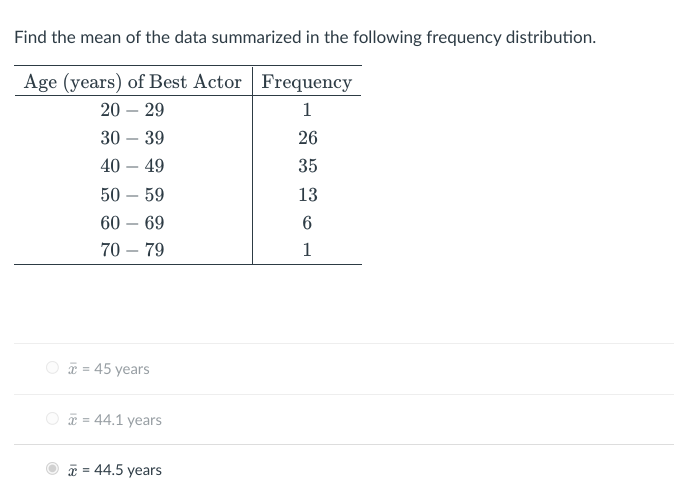Click the frequency value 13

(308, 195)
